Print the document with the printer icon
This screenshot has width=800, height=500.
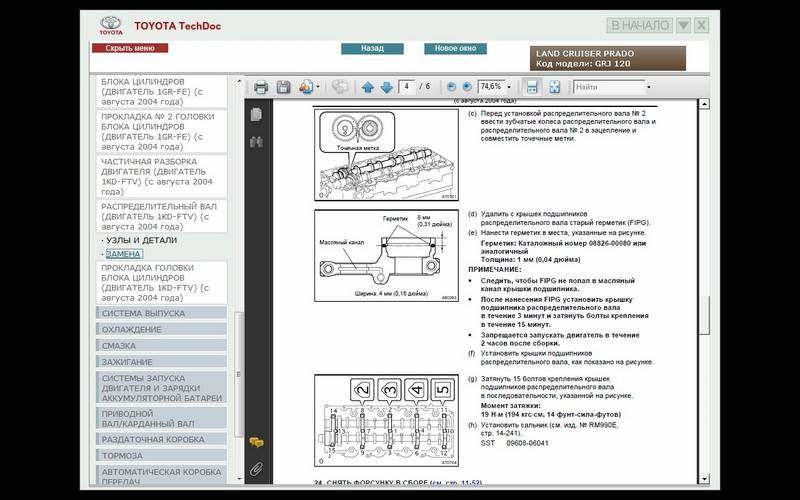tap(261, 87)
